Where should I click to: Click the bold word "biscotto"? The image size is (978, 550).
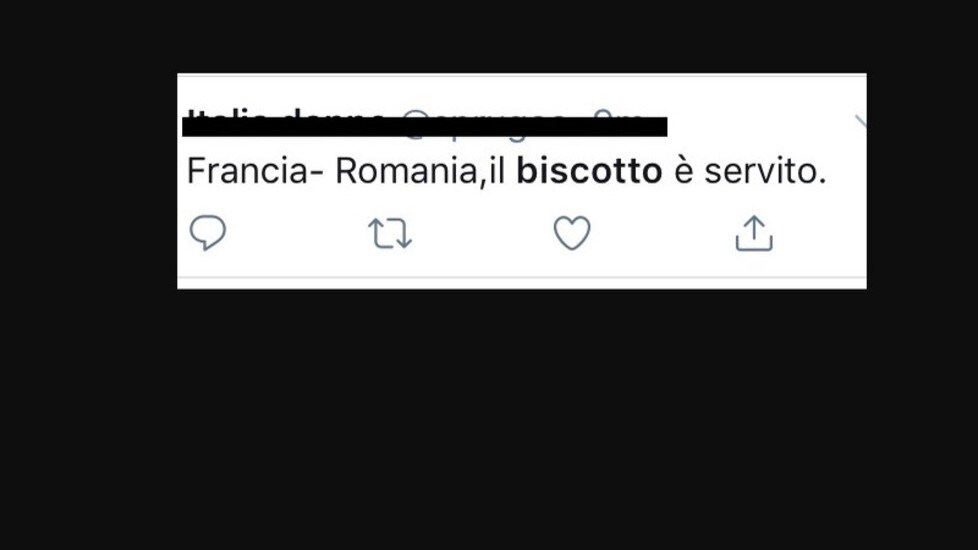[x=589, y=171]
